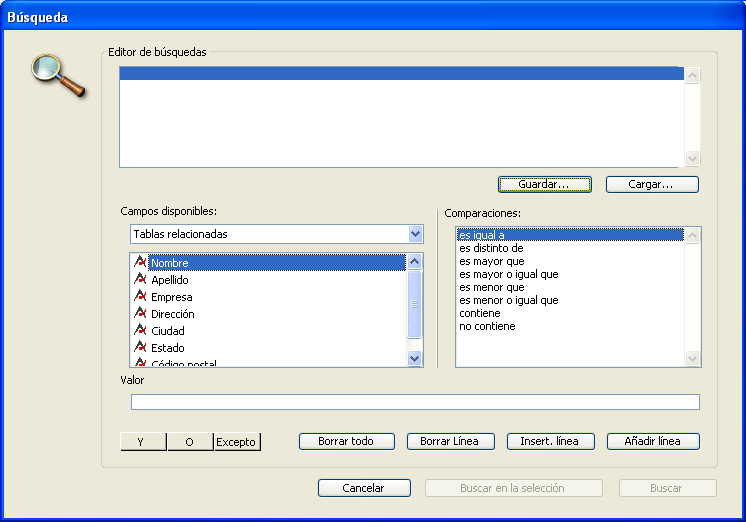Click inside the Valor input field
This screenshot has height=522, width=746.
pos(415,402)
